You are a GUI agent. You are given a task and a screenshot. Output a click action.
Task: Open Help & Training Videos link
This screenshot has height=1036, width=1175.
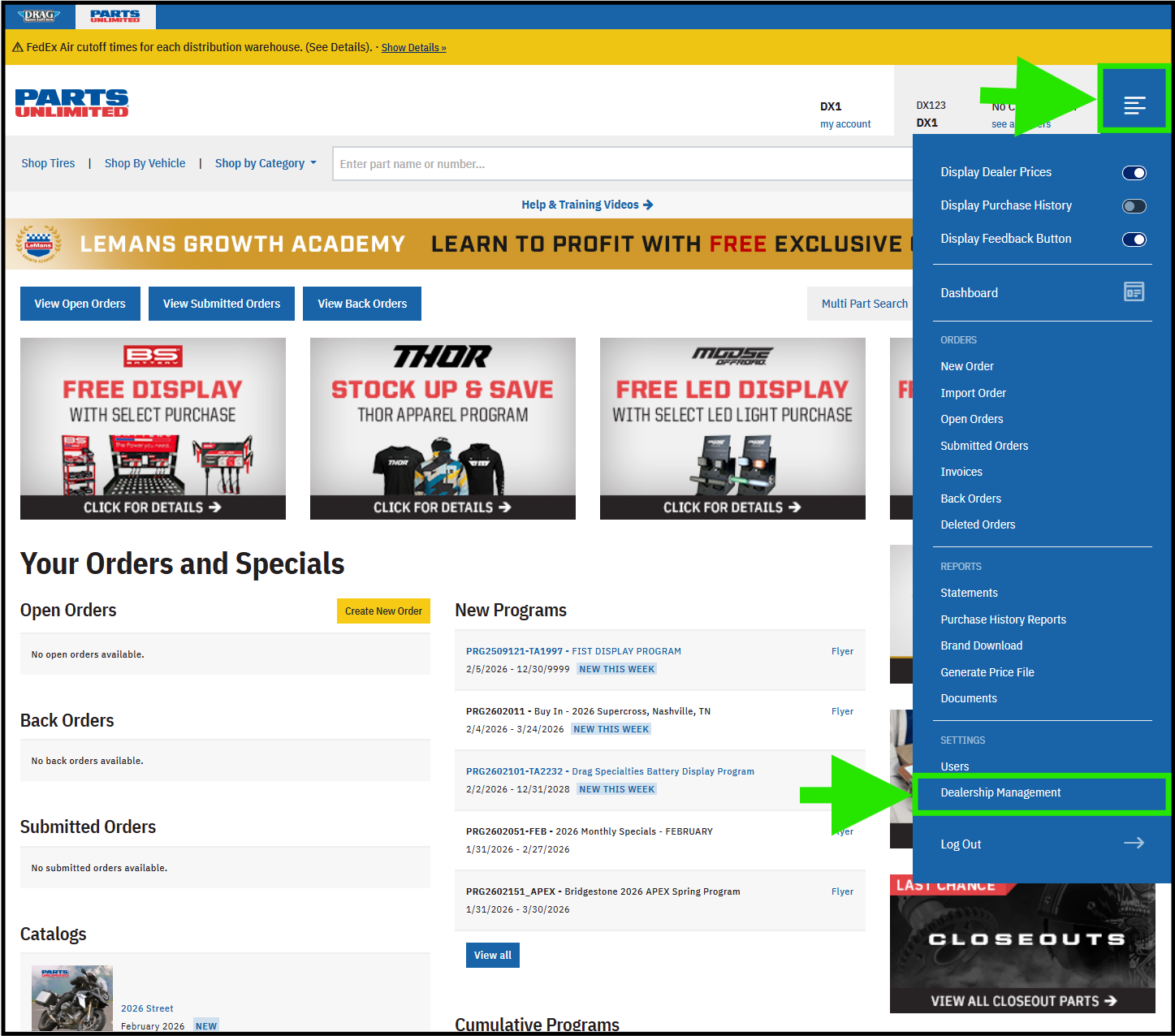587,205
